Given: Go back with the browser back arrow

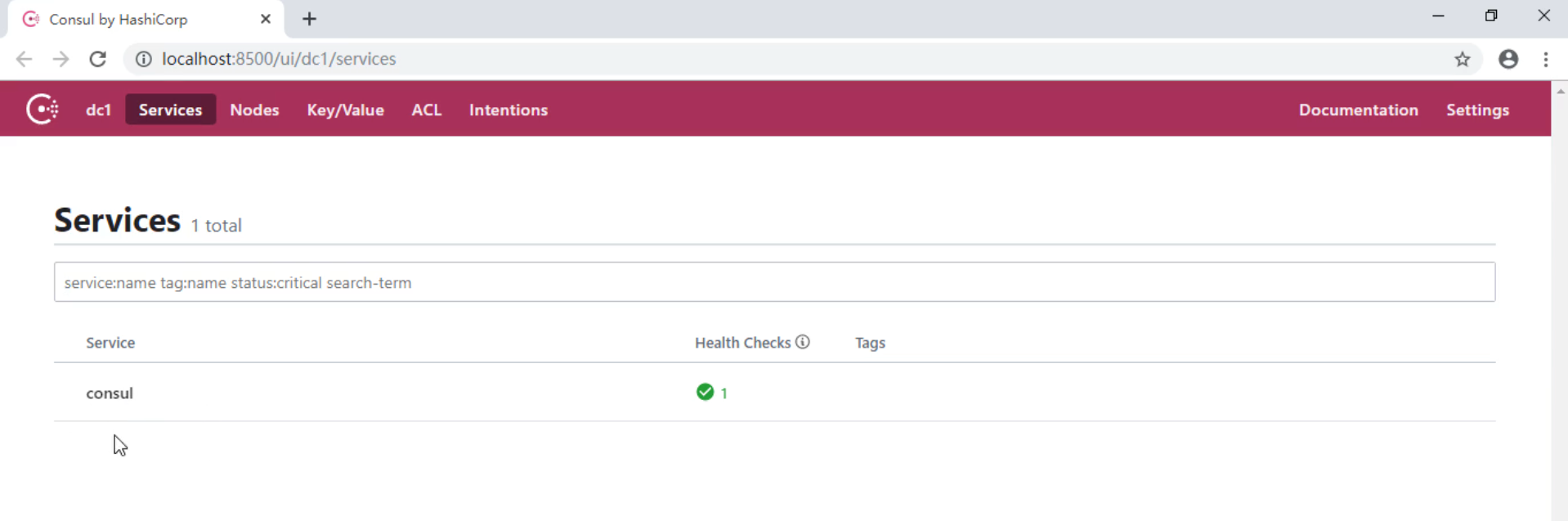Looking at the screenshot, I should pyautogui.click(x=25, y=59).
